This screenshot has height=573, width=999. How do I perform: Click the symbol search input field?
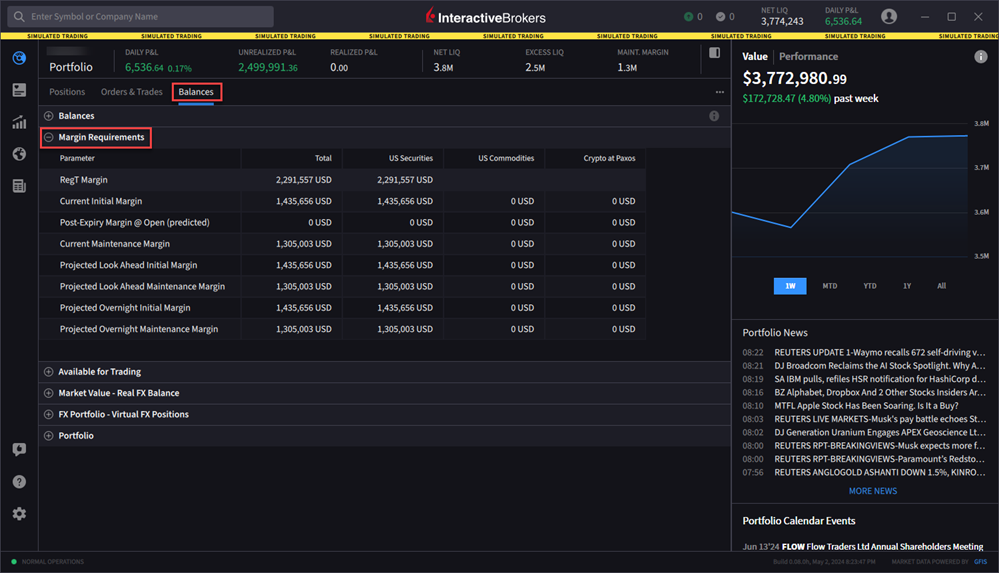(141, 17)
